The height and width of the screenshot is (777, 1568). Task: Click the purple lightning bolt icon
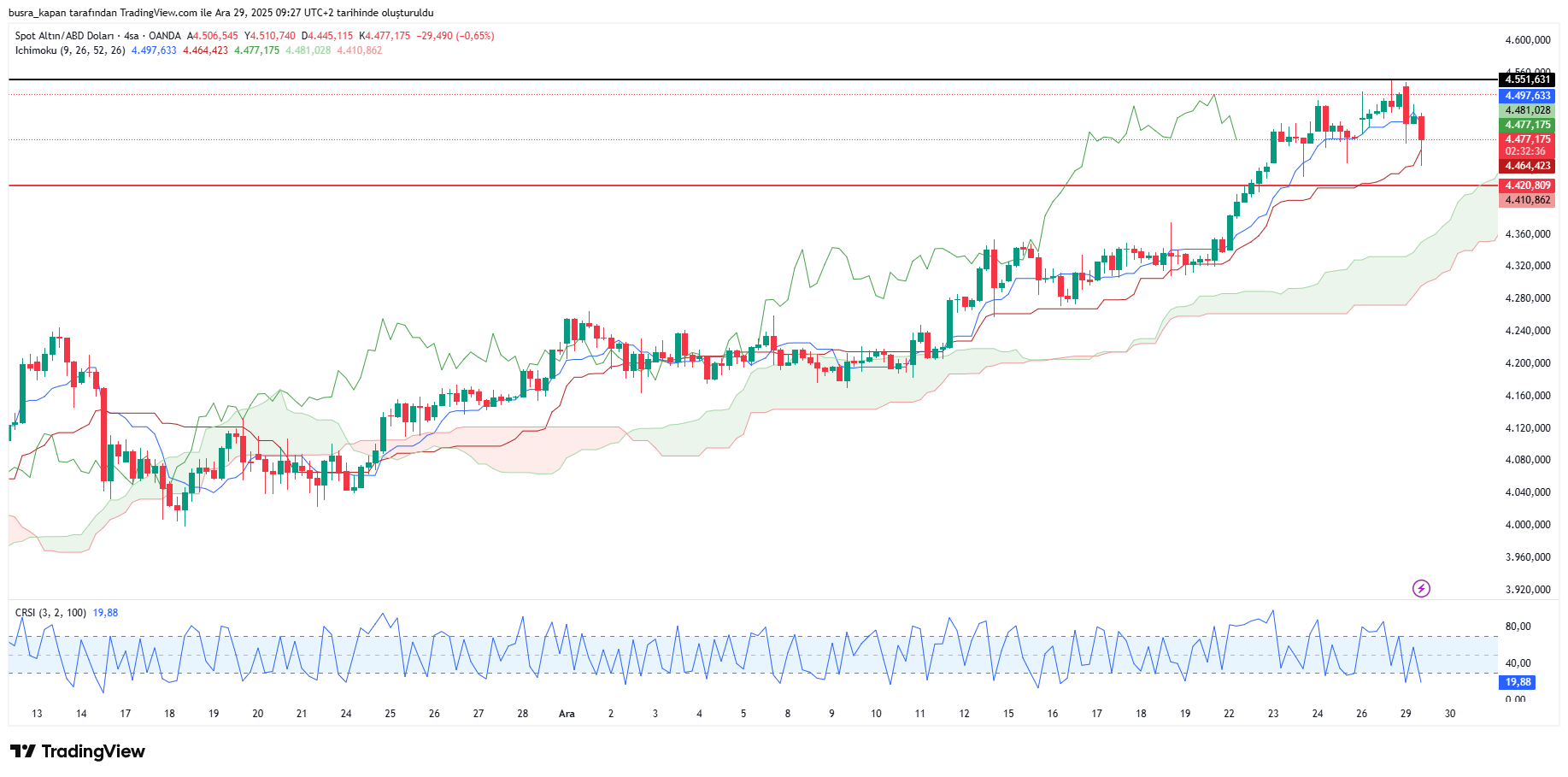[1421, 588]
